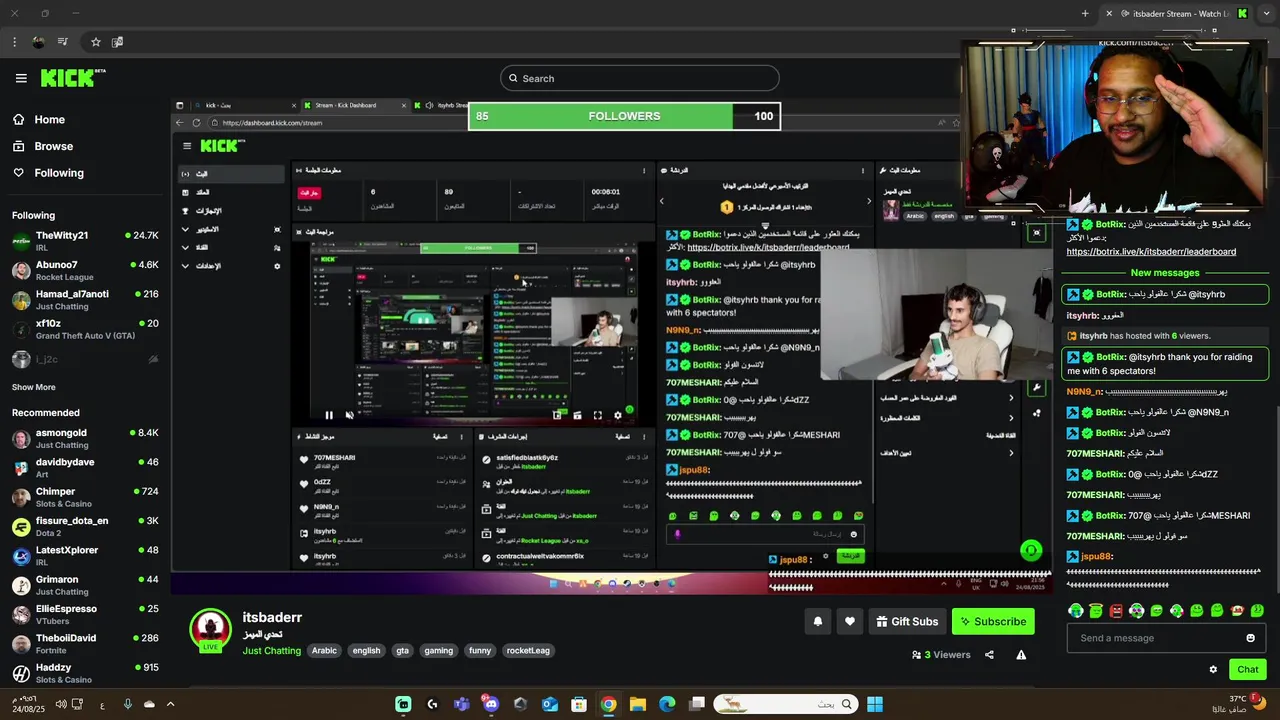
Task: Toggle follow heart button for itsbaderr
Action: pos(850,621)
